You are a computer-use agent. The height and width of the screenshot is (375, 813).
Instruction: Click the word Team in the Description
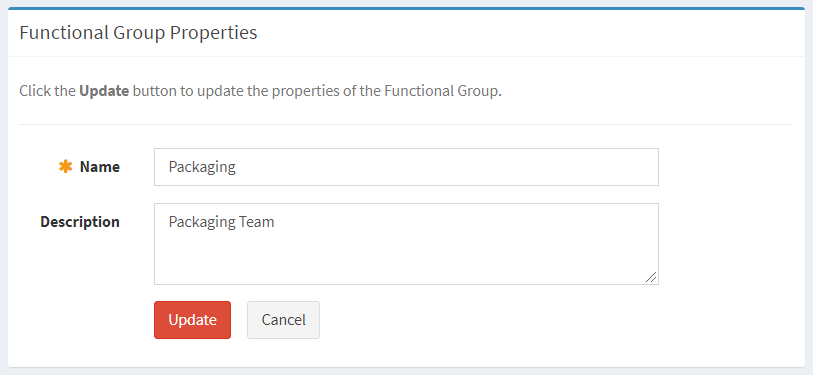(256, 222)
